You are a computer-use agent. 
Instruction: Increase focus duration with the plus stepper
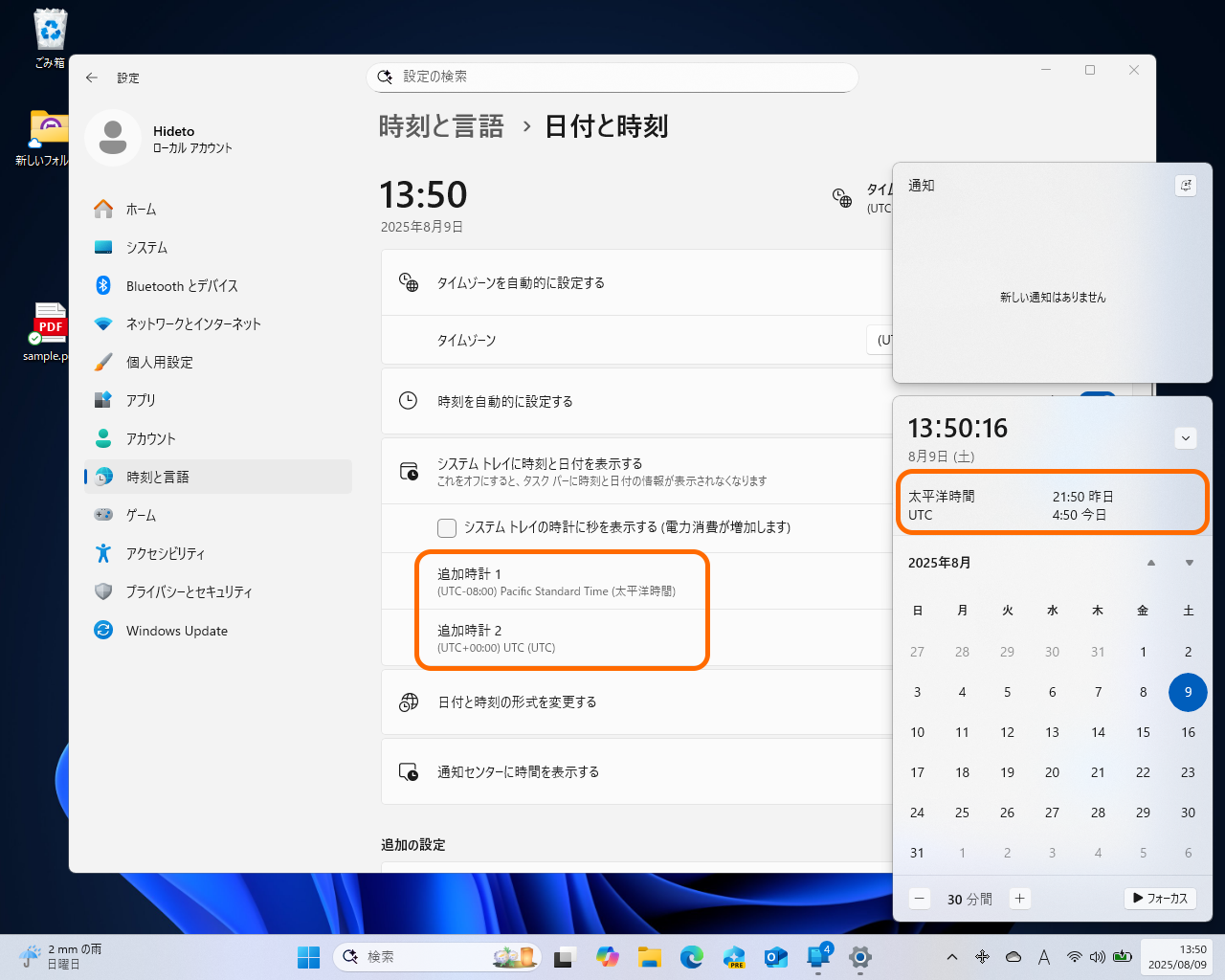(x=1019, y=899)
